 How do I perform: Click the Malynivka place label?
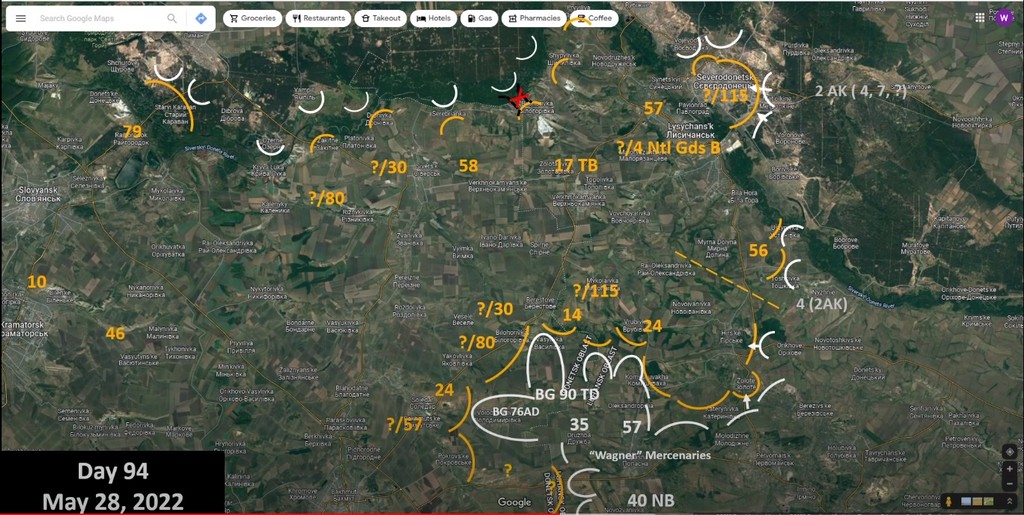(163, 332)
